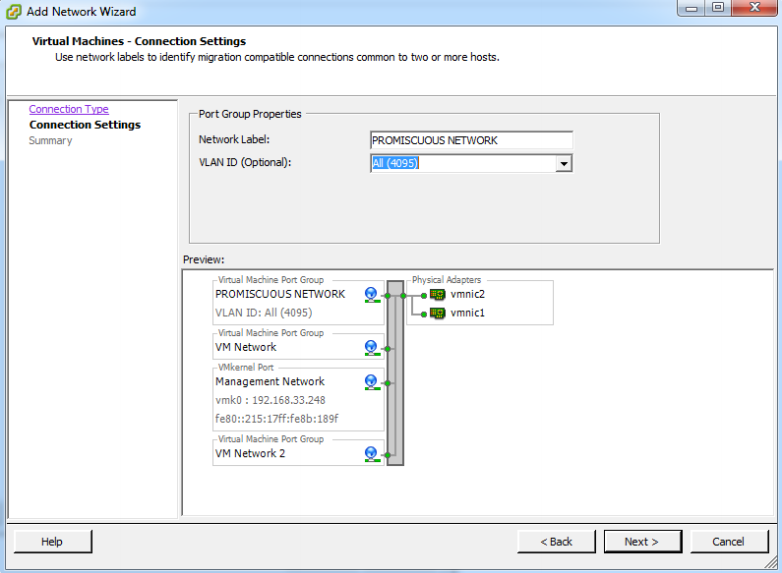Proceed with the Next > button
Viewport: 782px width, 573px height.
(642, 541)
